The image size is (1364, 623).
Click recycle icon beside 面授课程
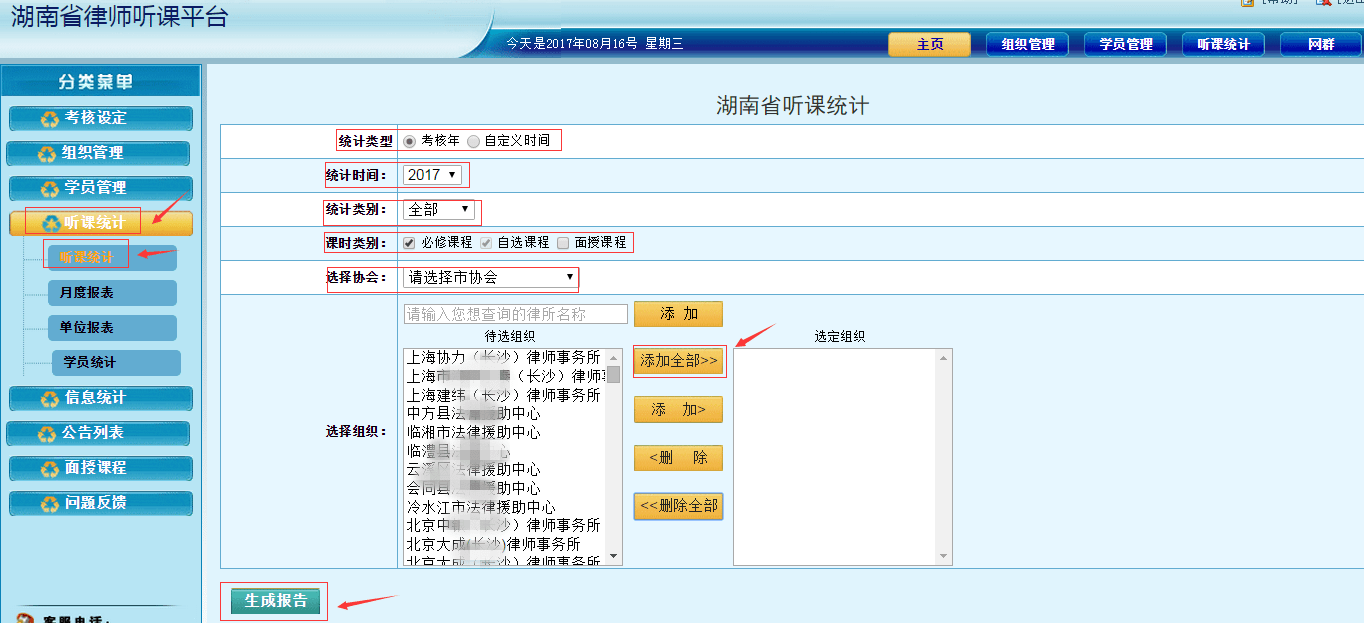pyautogui.click(x=50, y=469)
